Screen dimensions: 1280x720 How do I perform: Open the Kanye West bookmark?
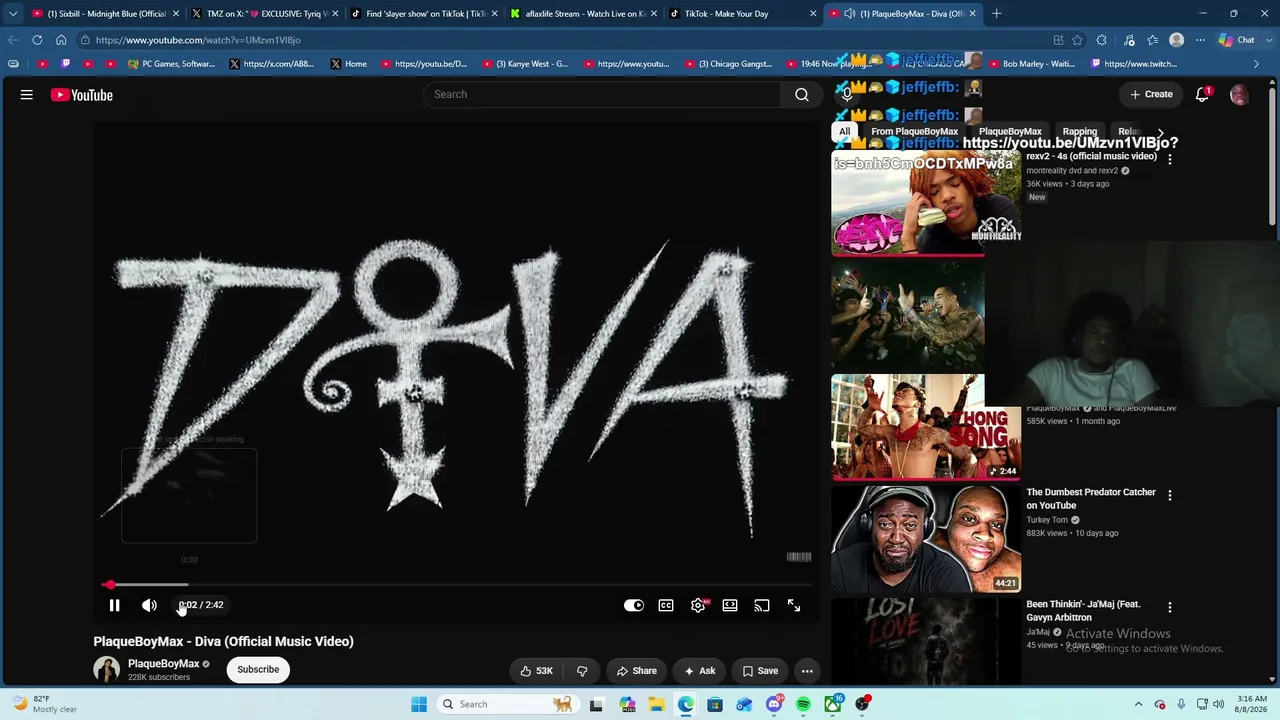(x=525, y=64)
